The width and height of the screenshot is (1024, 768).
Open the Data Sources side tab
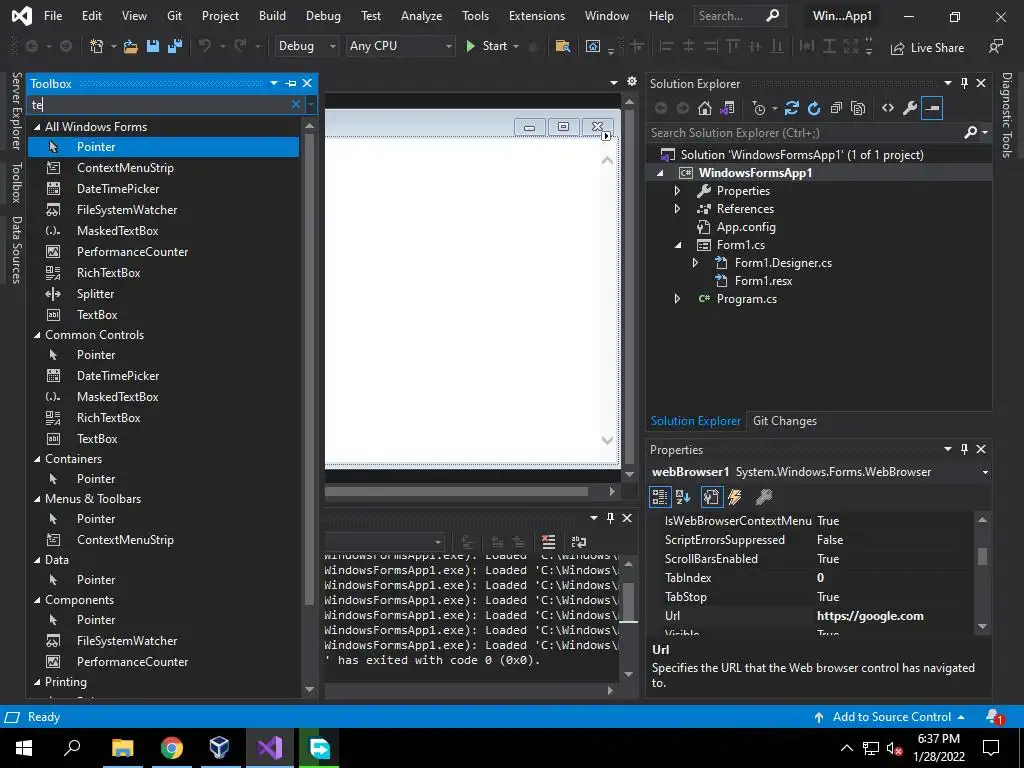coord(17,249)
